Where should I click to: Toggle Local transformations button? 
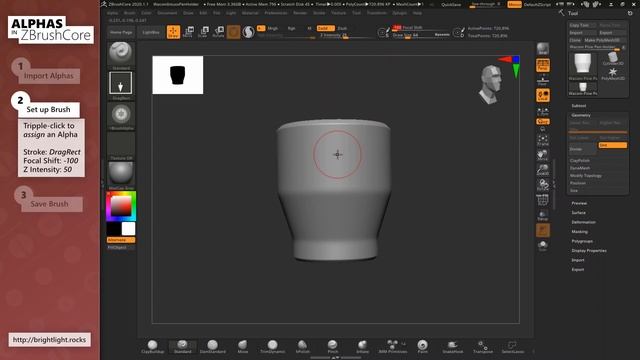click(542, 95)
